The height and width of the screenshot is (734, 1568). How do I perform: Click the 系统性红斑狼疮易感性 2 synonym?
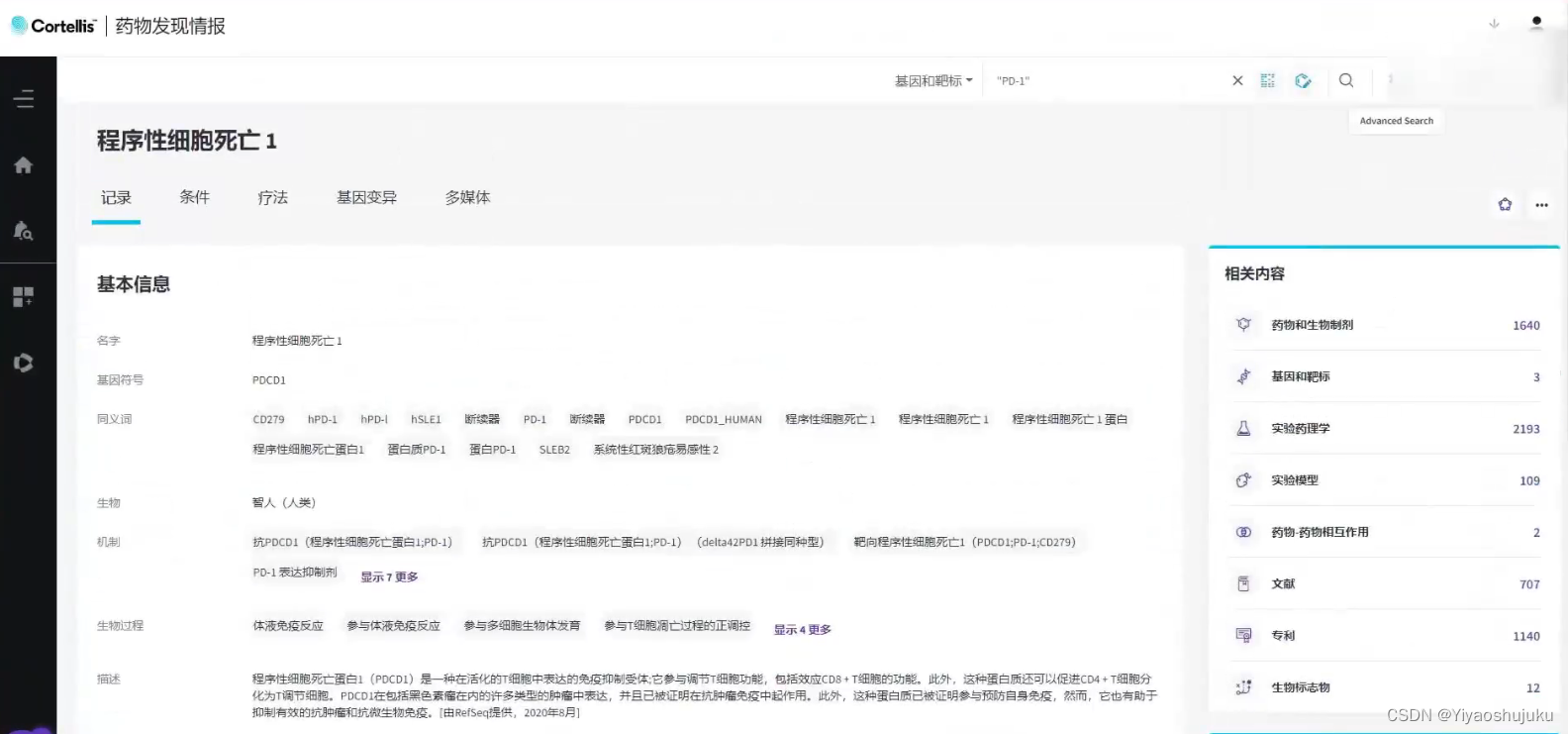pos(656,450)
